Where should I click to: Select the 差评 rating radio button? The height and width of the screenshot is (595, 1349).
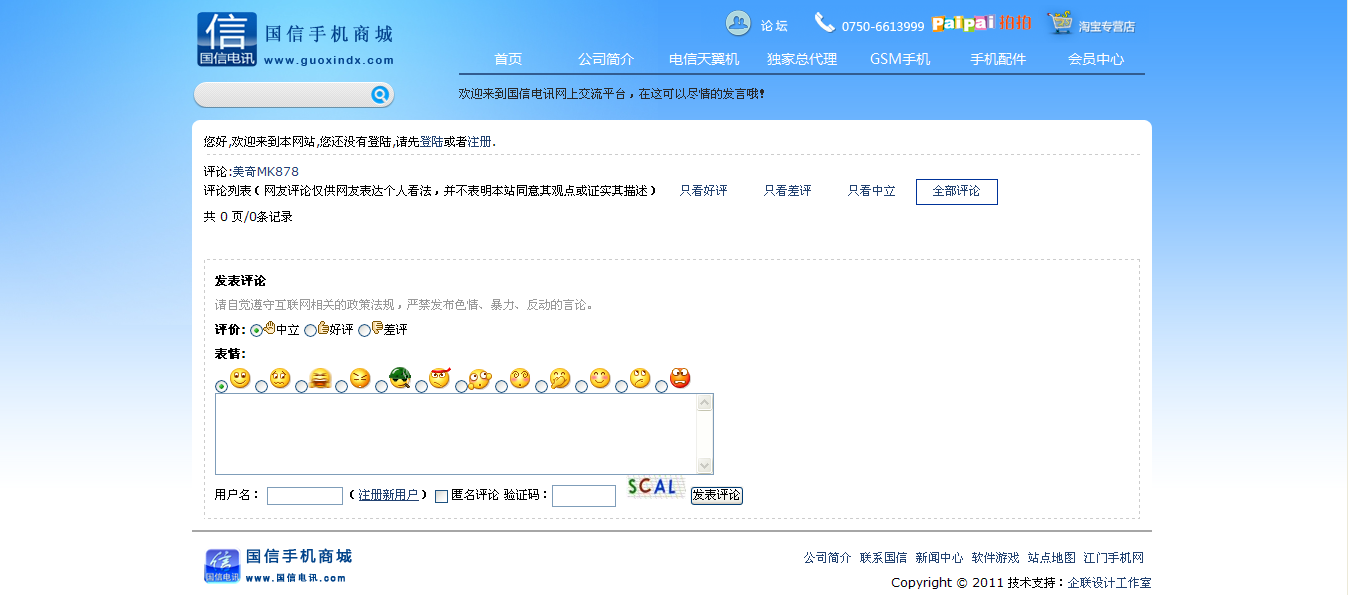click(x=364, y=330)
